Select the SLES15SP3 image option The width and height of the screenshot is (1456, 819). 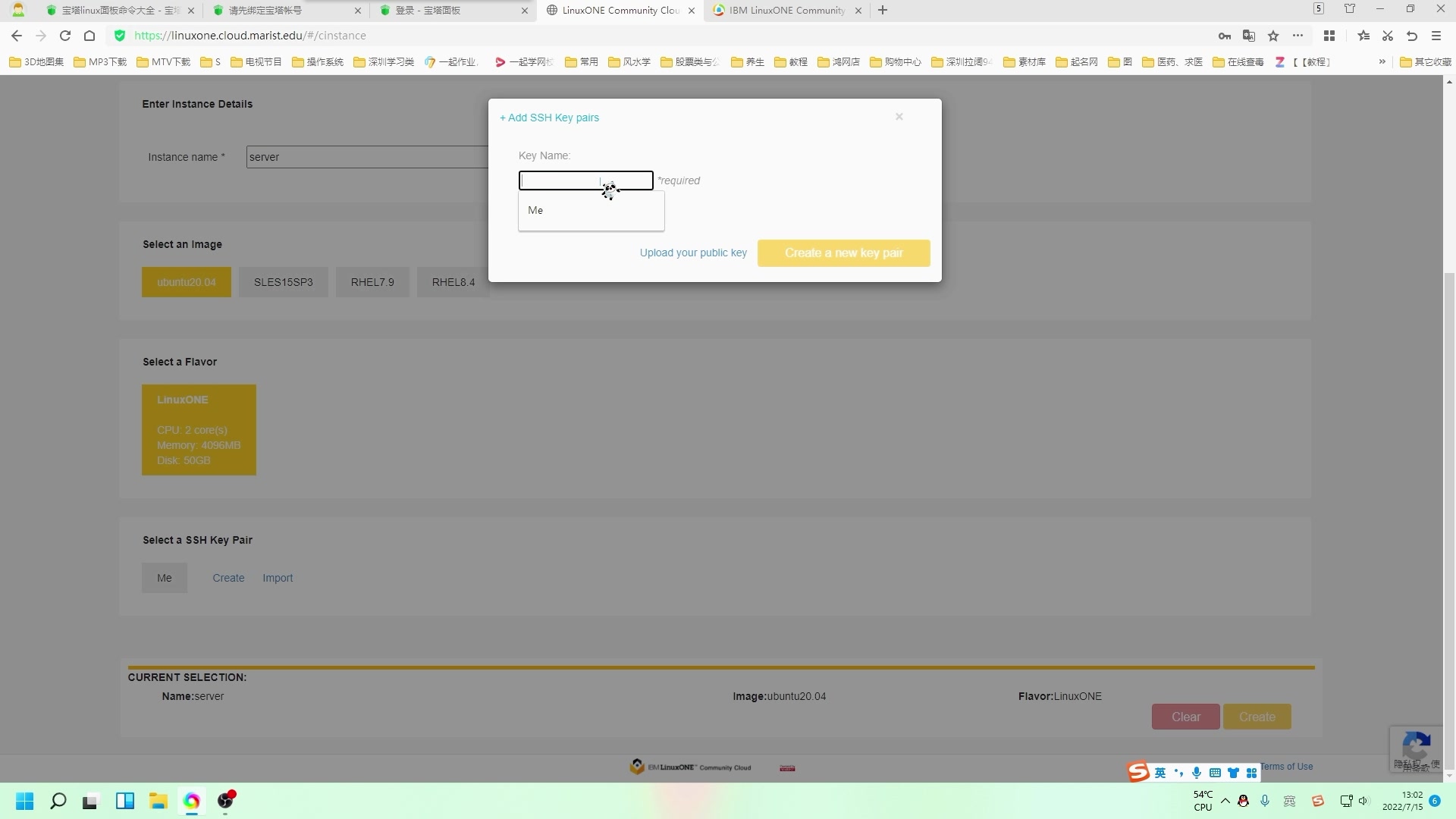tap(283, 282)
